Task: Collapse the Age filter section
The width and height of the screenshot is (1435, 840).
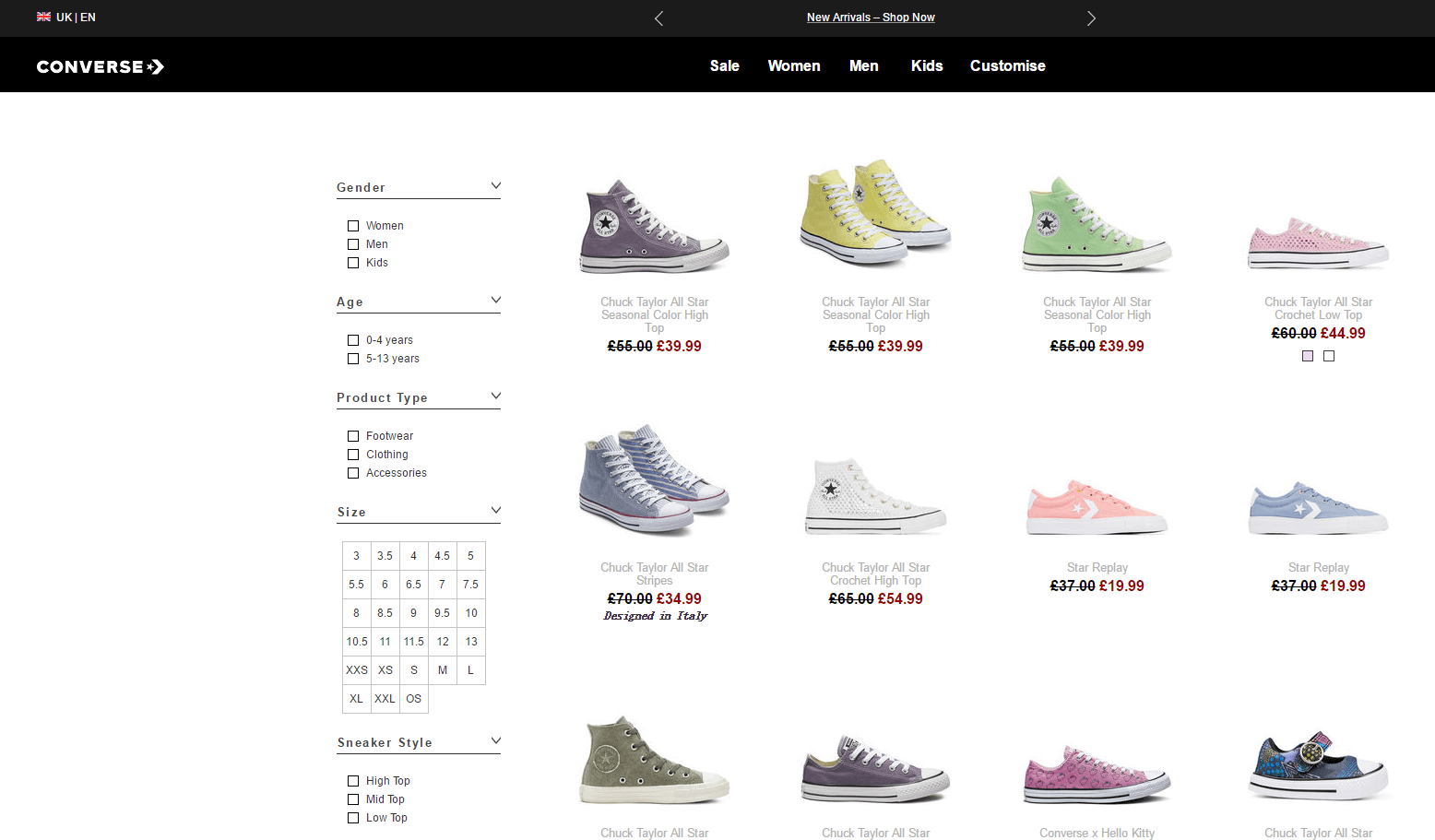Action: click(x=496, y=300)
